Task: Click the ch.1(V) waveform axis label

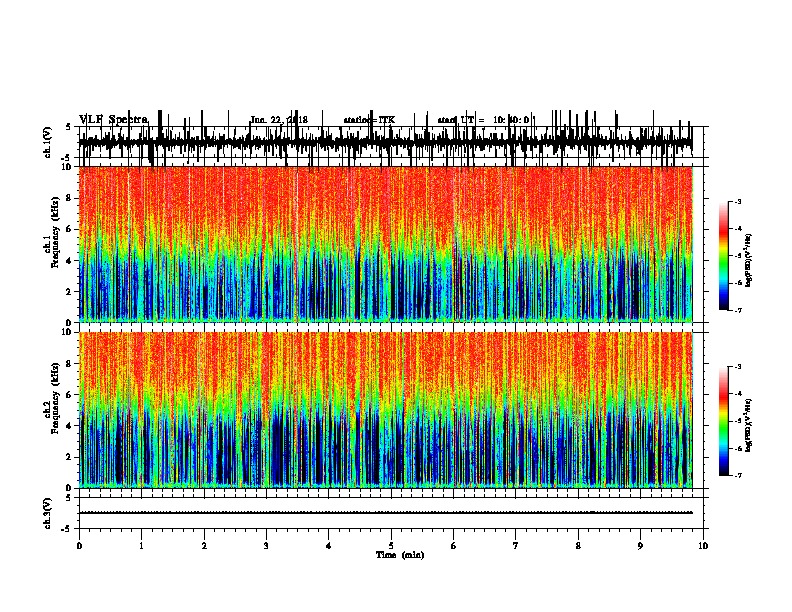Action: click(47, 142)
